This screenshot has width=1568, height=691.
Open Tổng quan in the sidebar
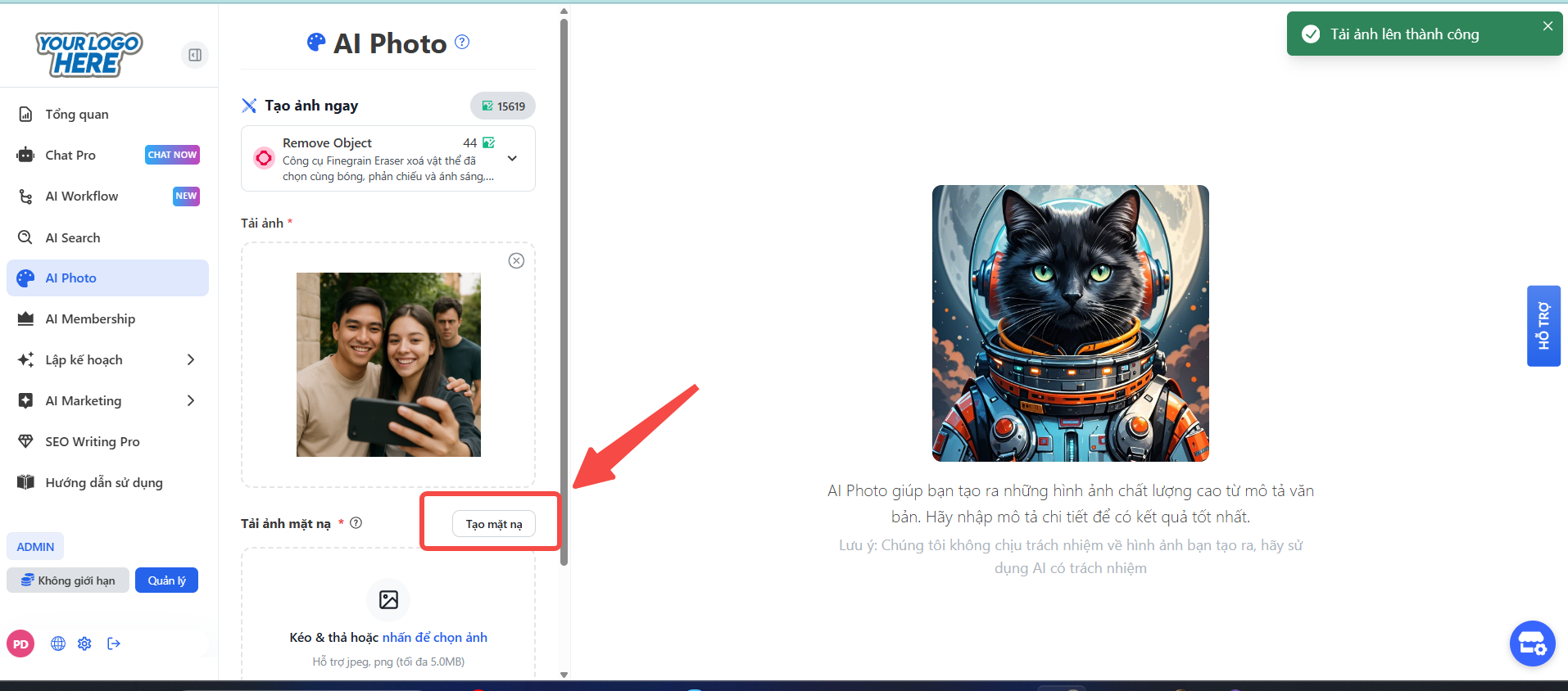click(x=77, y=114)
